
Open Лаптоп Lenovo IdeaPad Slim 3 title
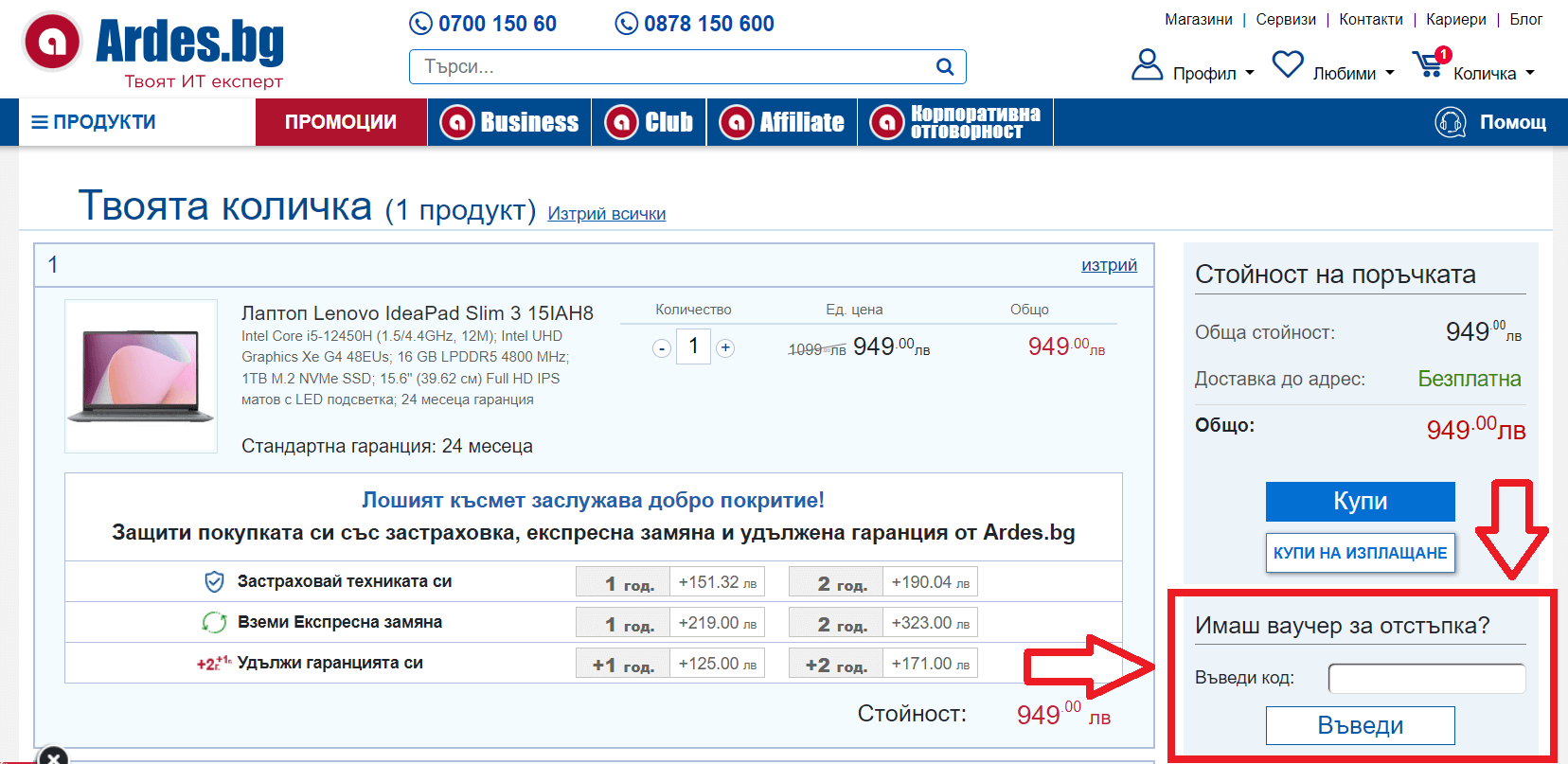click(x=418, y=313)
